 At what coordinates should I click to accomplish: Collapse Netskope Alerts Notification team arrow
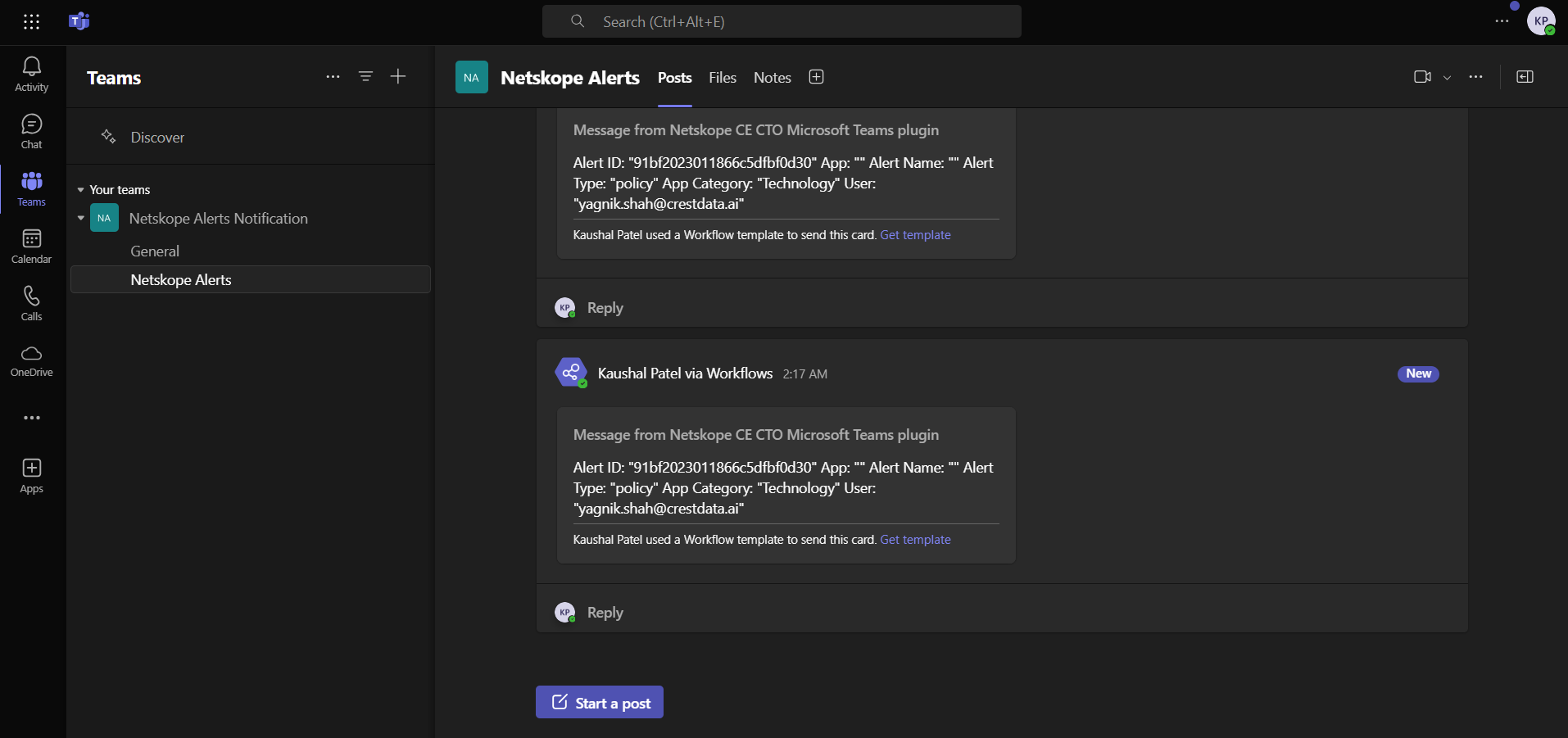point(80,219)
